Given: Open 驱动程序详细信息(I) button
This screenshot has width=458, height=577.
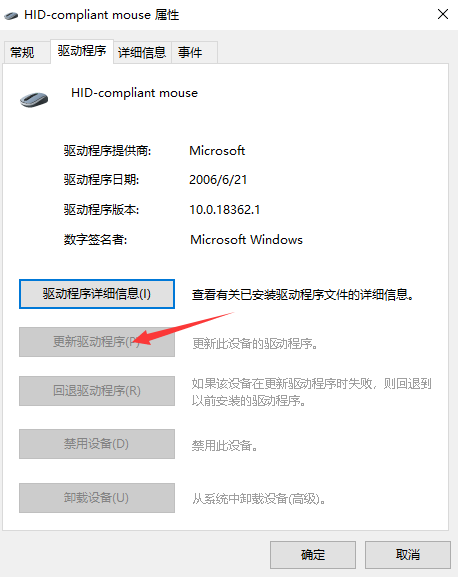Looking at the screenshot, I should point(97,294).
